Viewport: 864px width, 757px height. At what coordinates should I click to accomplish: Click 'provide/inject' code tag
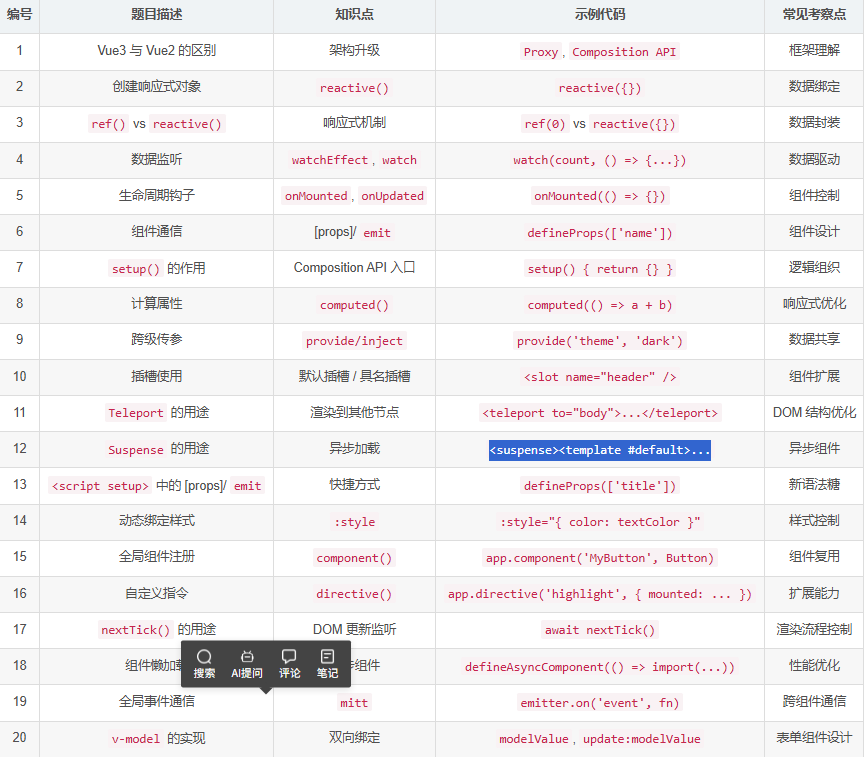pos(354,341)
